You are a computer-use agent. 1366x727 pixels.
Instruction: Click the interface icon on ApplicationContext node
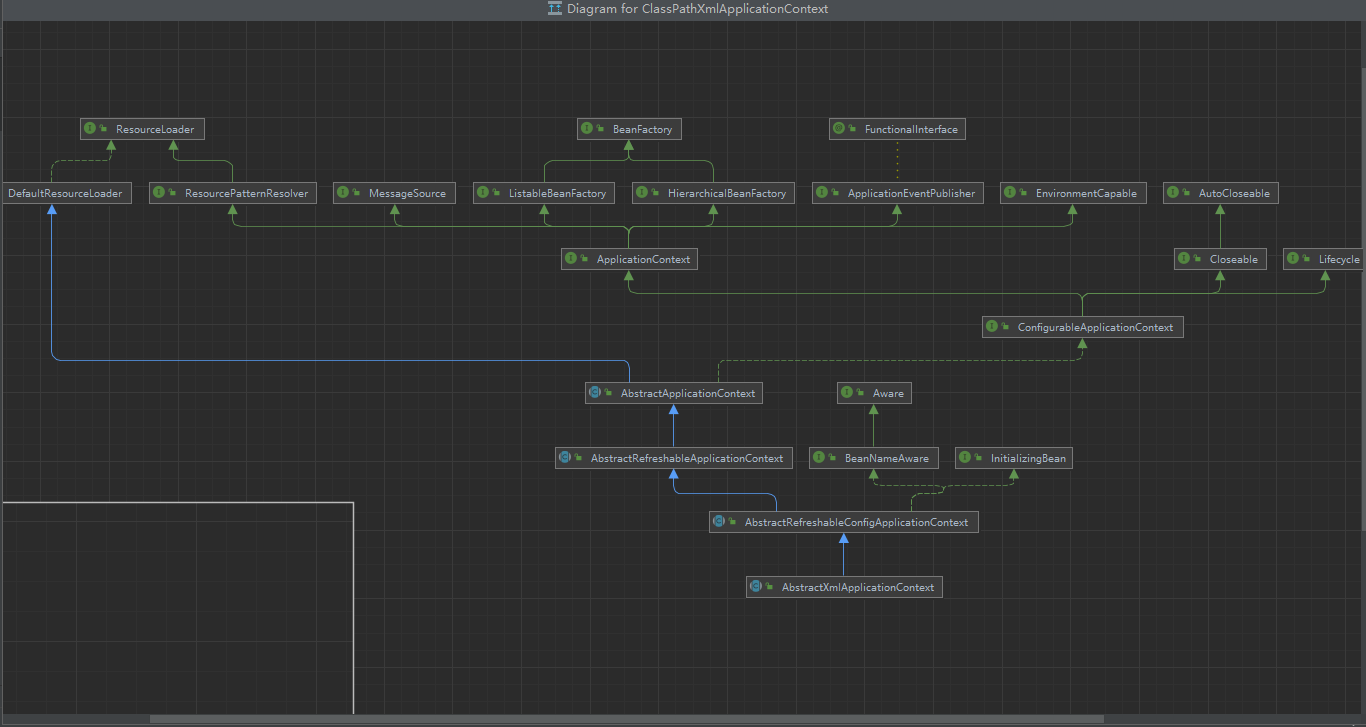pos(571,259)
